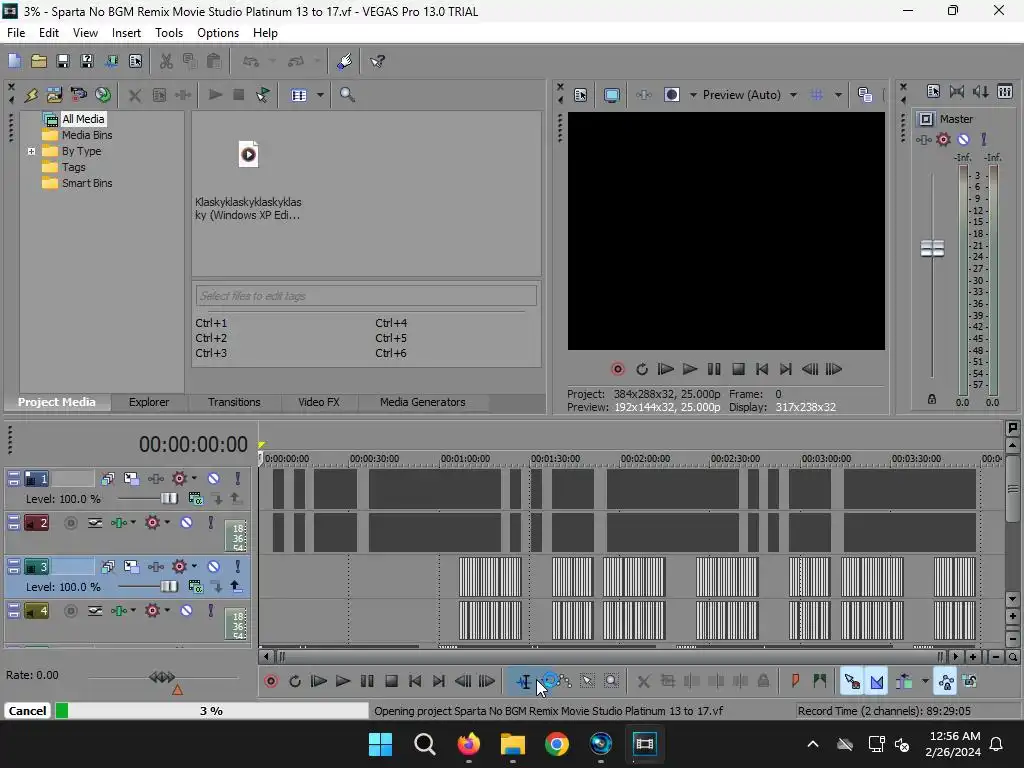Open track 2 automation settings dropdown
This screenshot has width=1024, height=768.
point(167,522)
